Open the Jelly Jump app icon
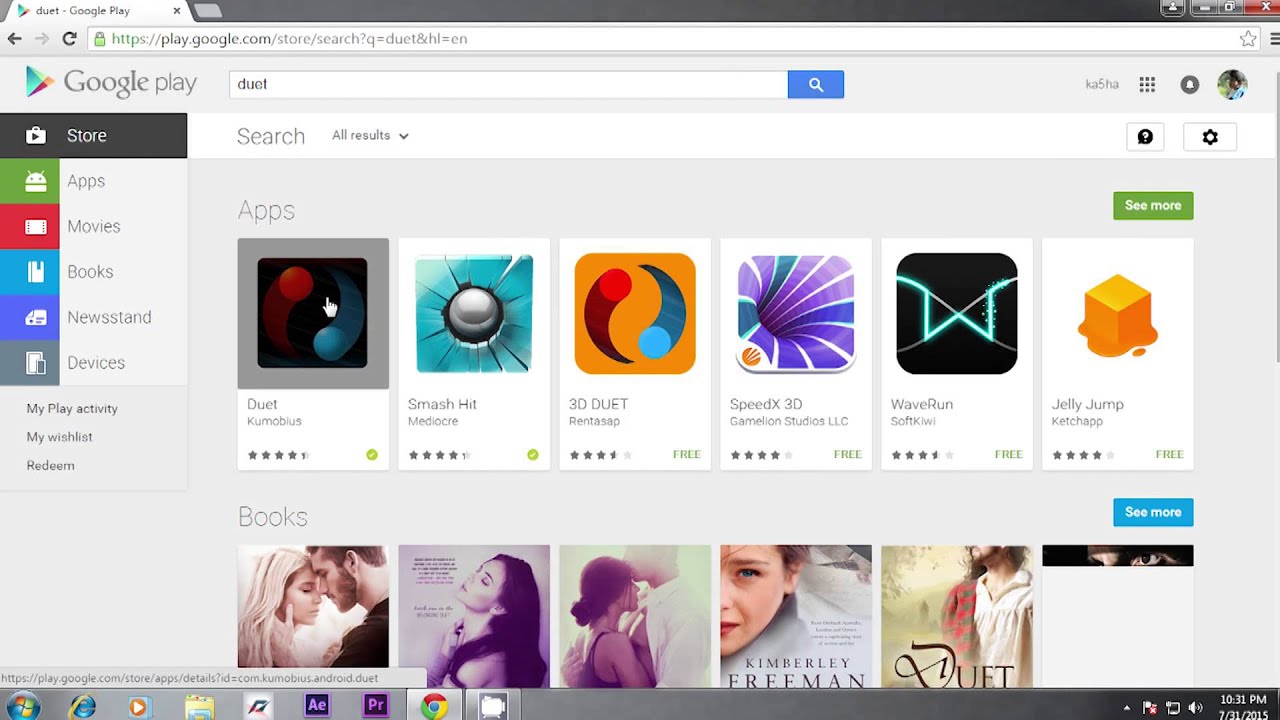 [1118, 313]
